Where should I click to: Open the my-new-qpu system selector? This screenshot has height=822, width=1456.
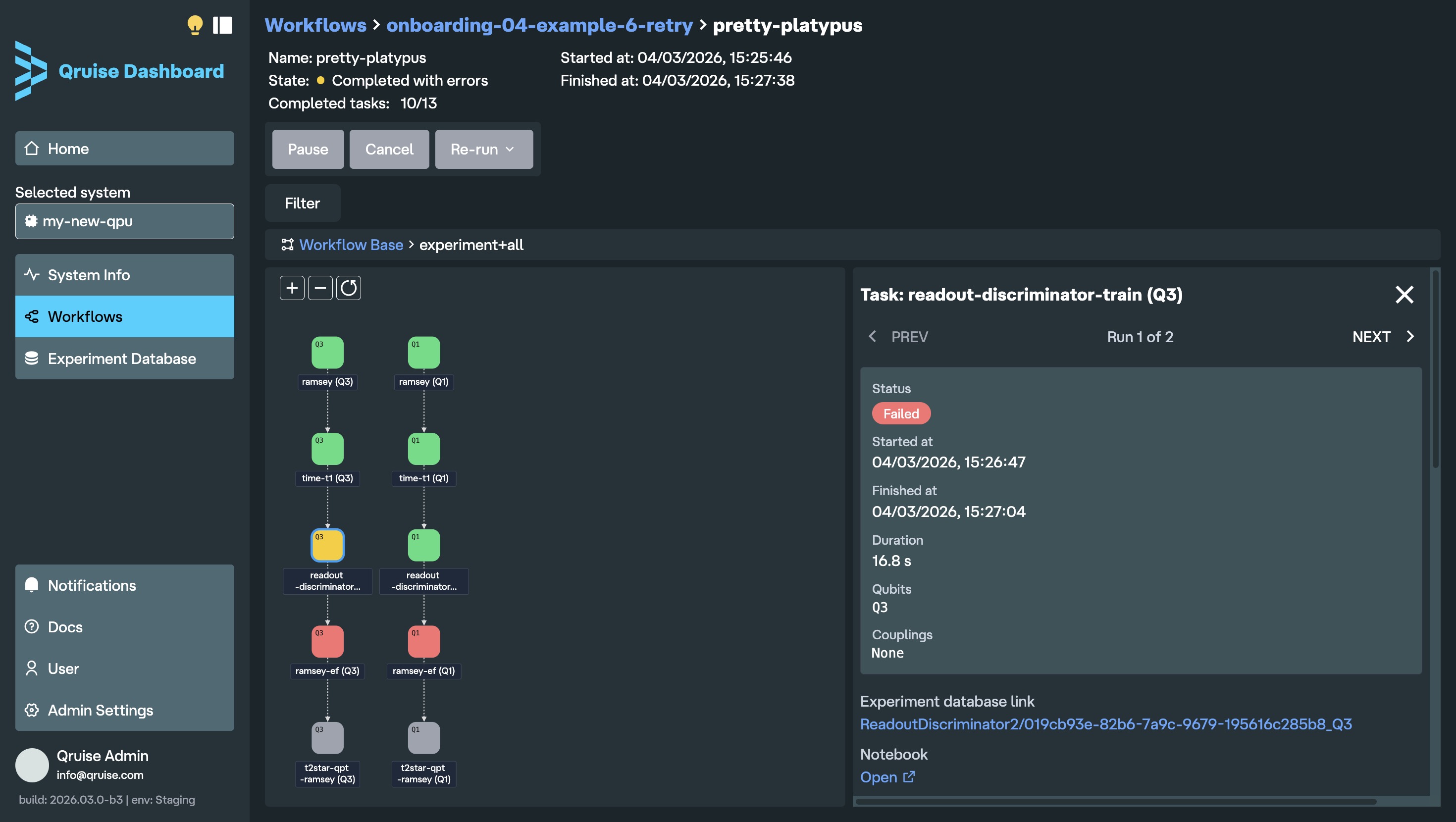pyautogui.click(x=124, y=221)
